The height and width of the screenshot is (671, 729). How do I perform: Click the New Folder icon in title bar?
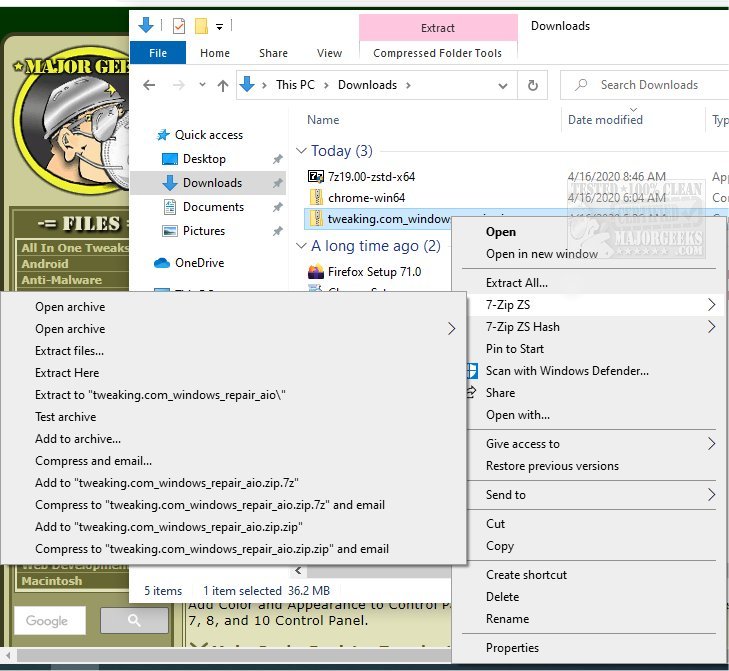(x=201, y=25)
